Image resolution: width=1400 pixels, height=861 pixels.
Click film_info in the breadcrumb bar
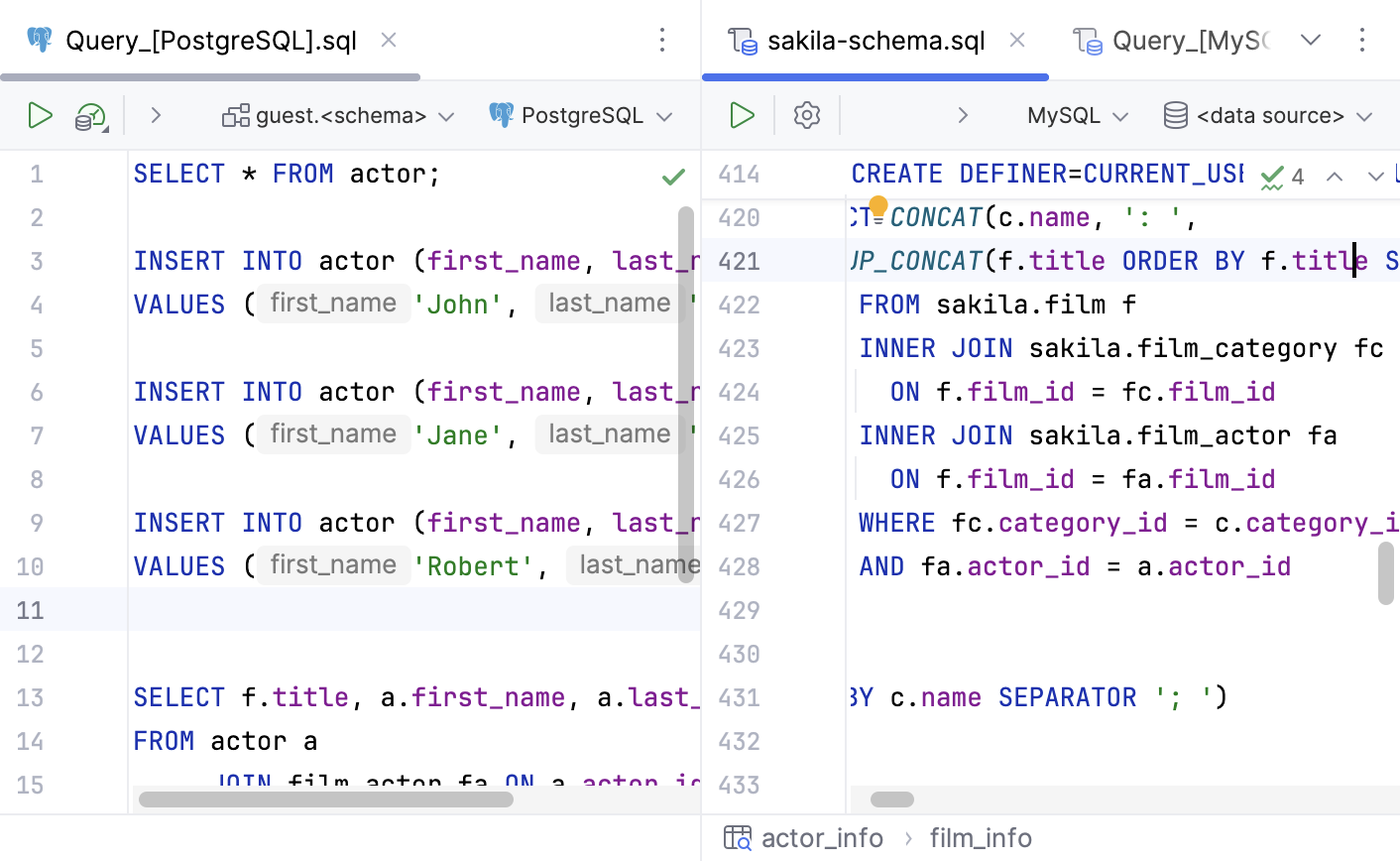coord(980,838)
